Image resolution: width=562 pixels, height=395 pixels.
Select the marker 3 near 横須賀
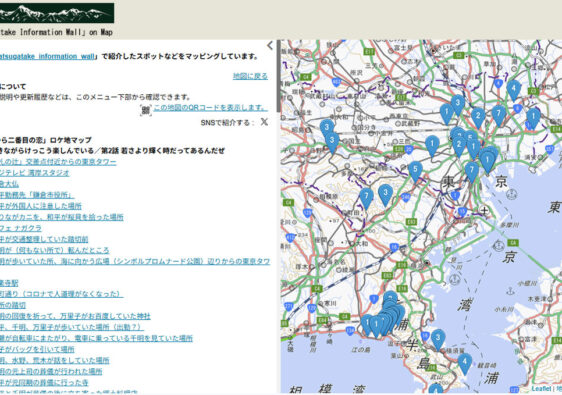pyautogui.click(x=438, y=340)
